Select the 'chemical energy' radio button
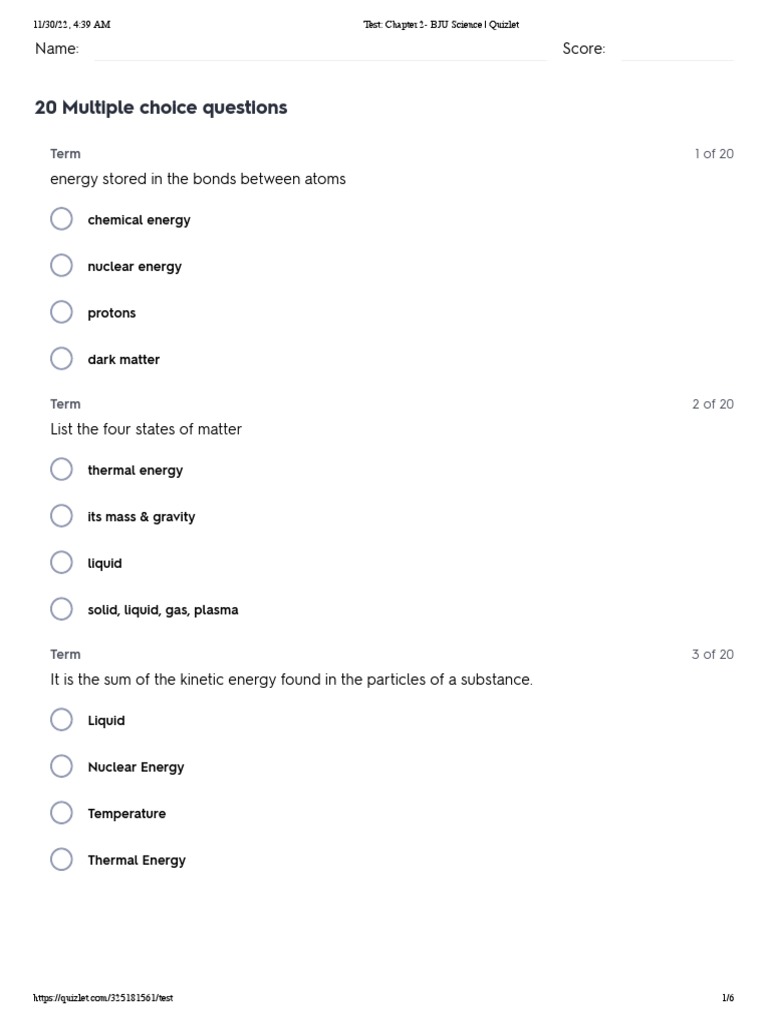The height and width of the screenshot is (1024, 768). [x=62, y=219]
